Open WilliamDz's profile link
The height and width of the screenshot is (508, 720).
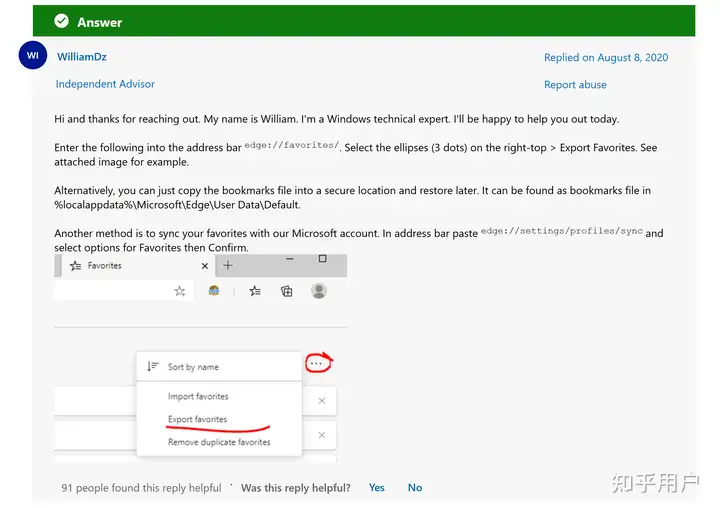pyautogui.click(x=82, y=57)
